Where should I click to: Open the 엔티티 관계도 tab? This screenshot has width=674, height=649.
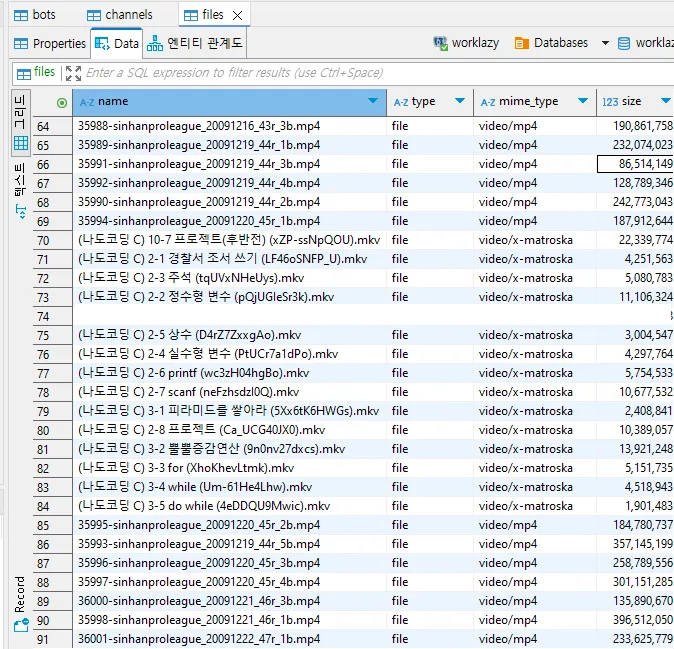pos(195,43)
